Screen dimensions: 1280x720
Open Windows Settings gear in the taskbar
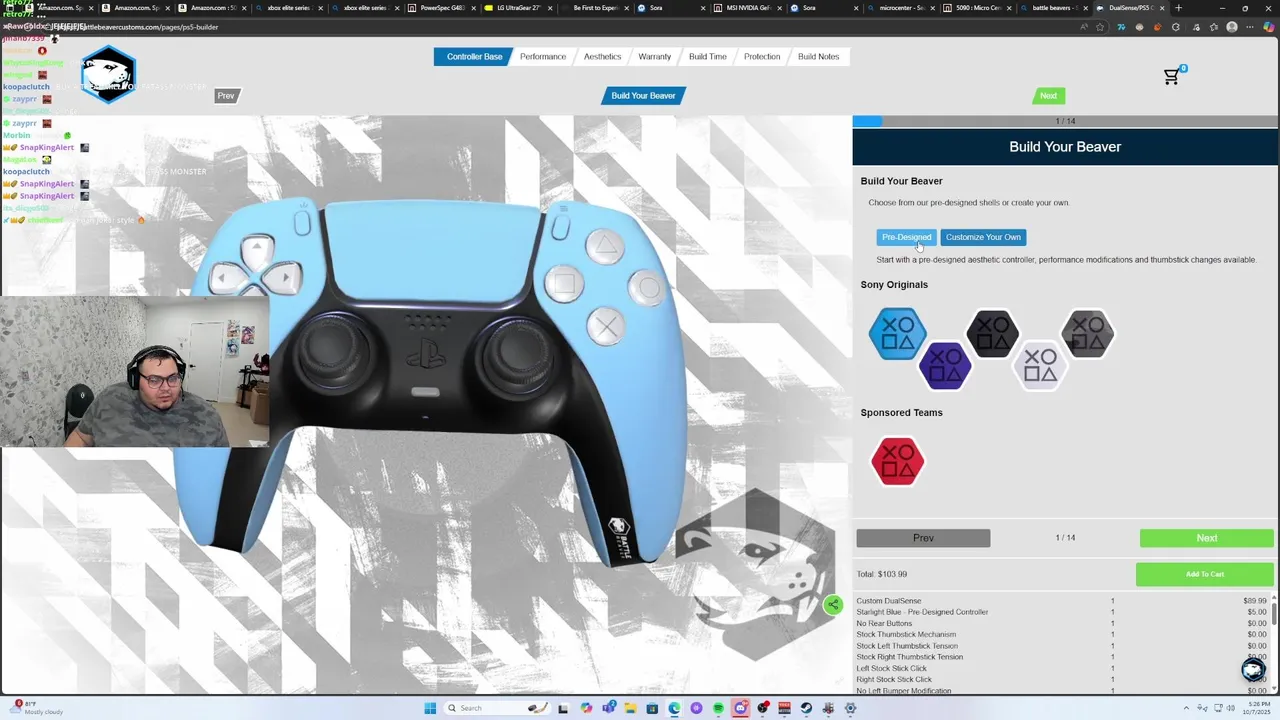(851, 708)
